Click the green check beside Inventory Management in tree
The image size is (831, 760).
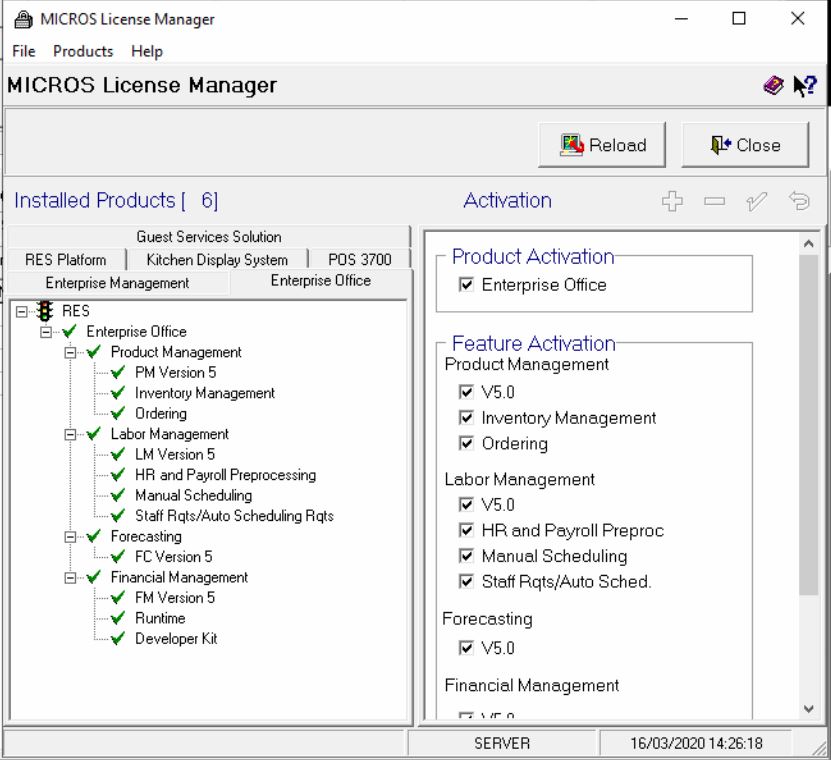coord(118,393)
